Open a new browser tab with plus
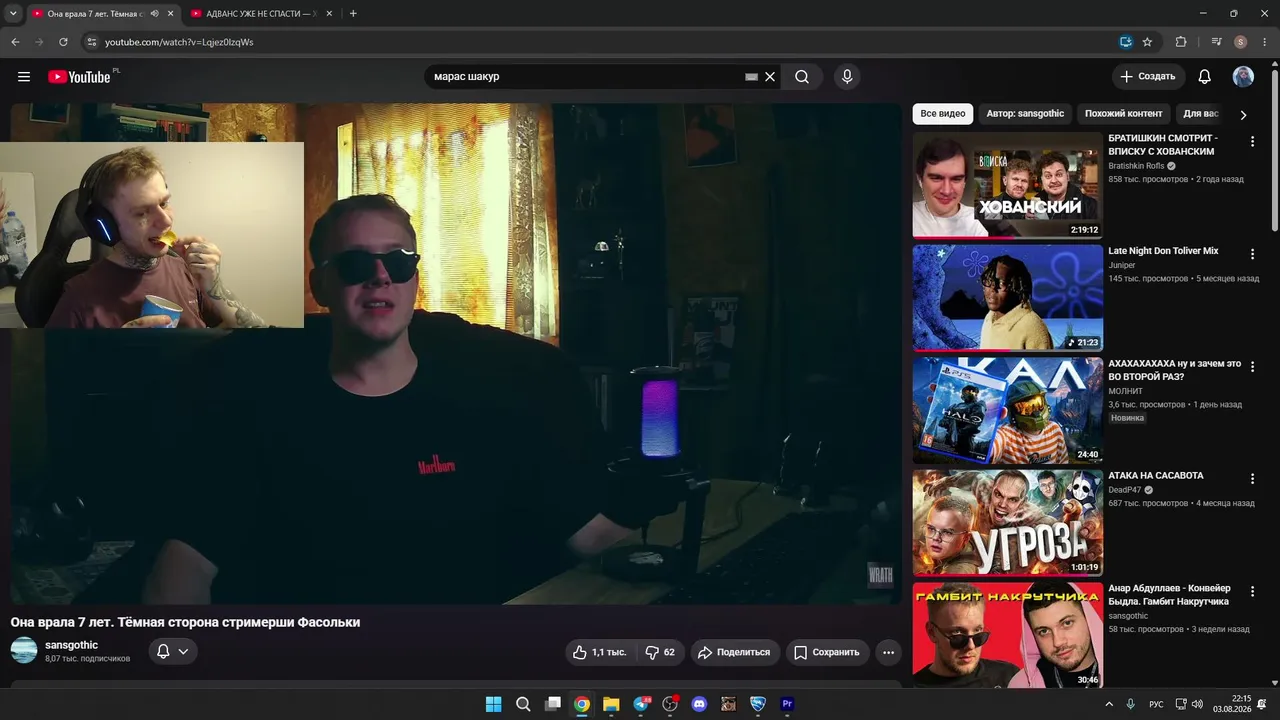Screen dimensions: 1280x720 click(353, 14)
